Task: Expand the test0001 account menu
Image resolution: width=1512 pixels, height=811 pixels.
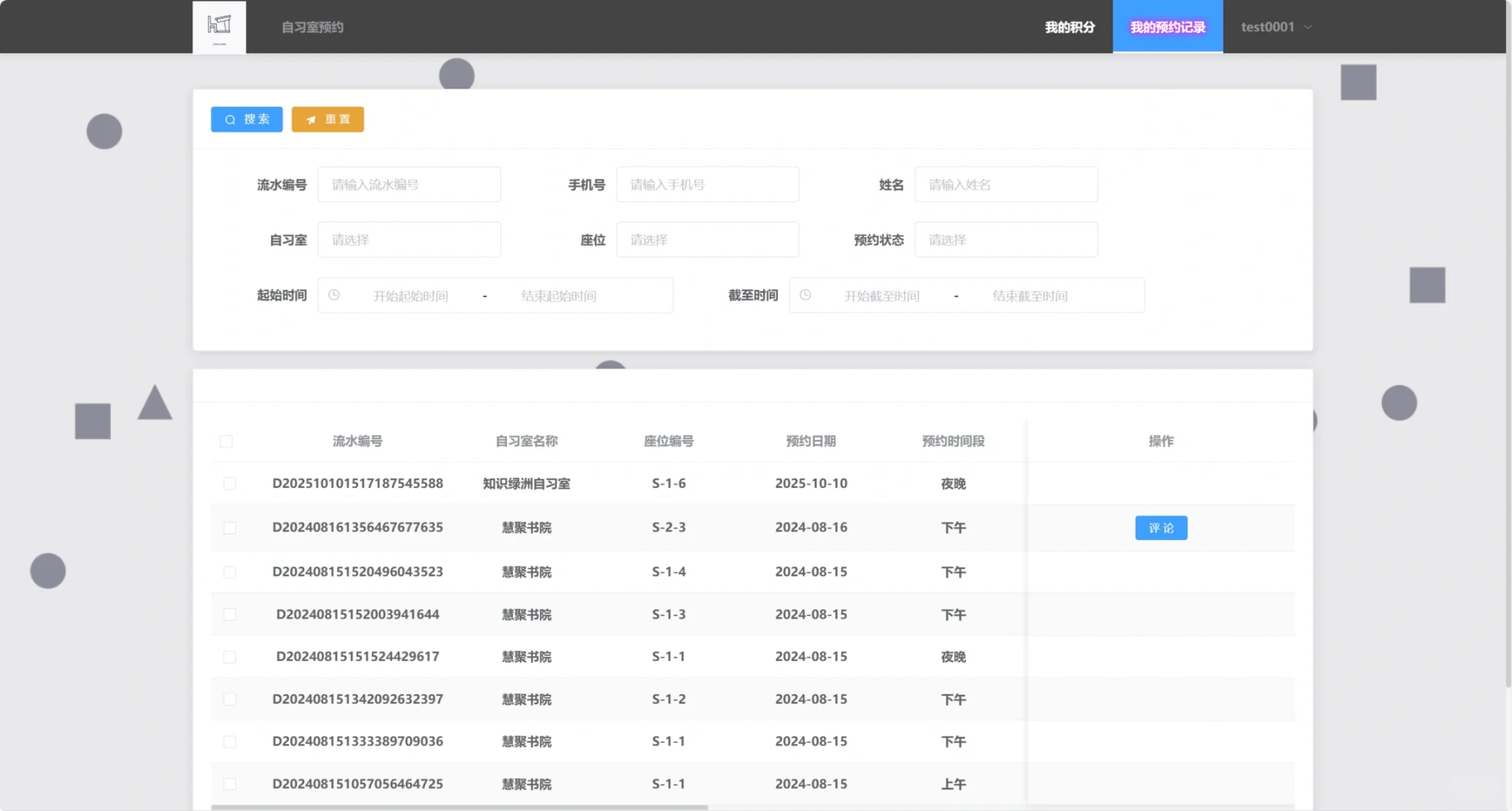Action: [1275, 26]
